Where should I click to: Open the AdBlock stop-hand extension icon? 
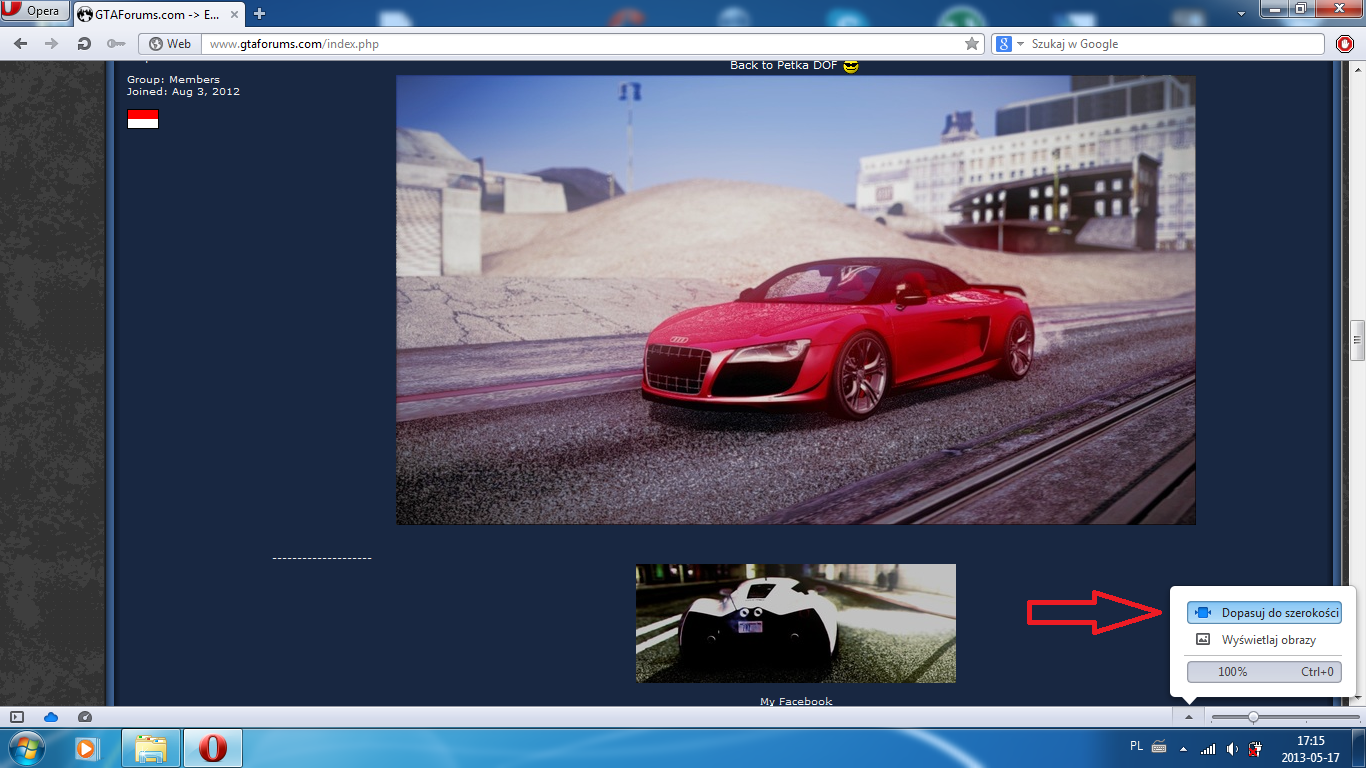click(x=1345, y=44)
